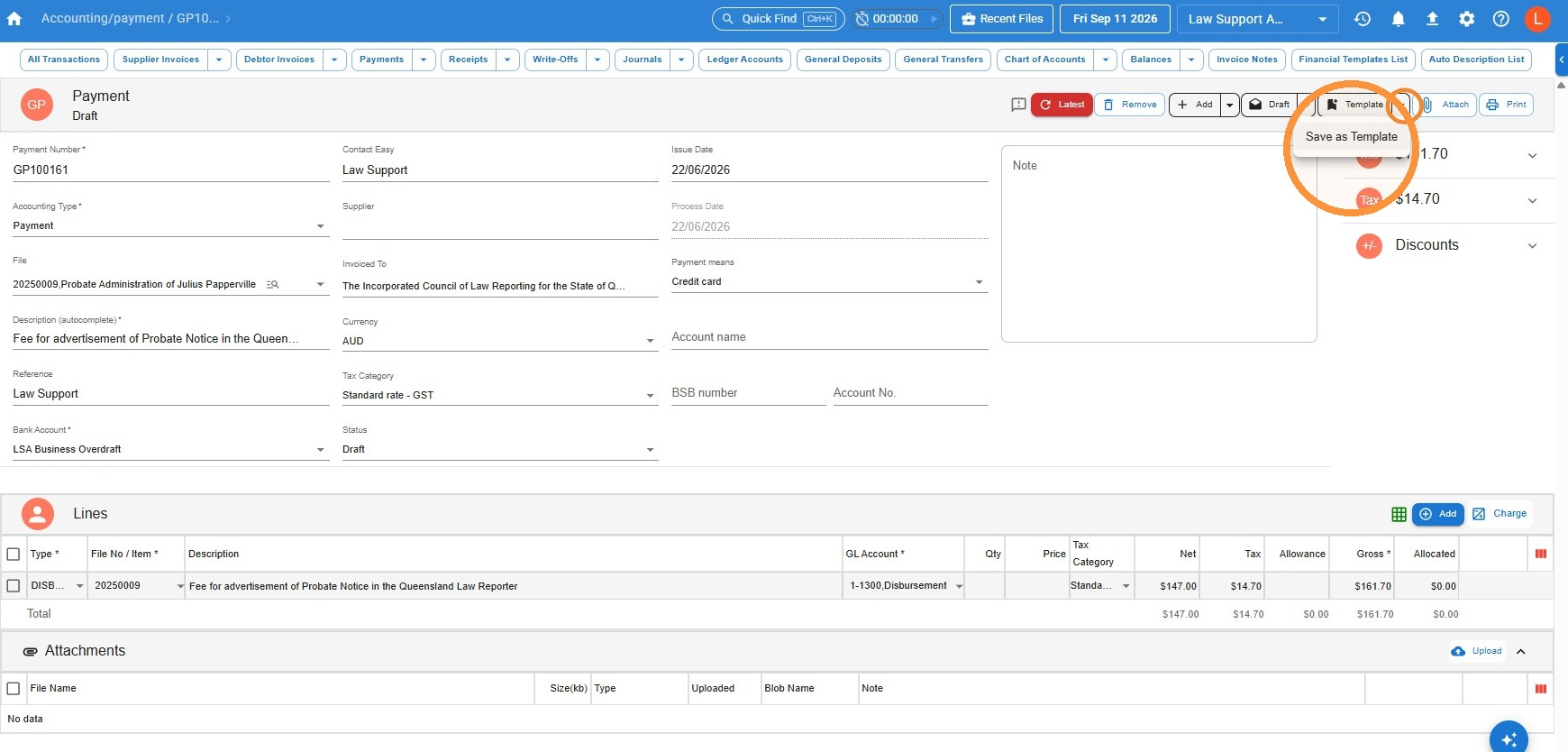The image size is (1568, 752).
Task: Start the timer play arrow
Action: tap(934, 19)
